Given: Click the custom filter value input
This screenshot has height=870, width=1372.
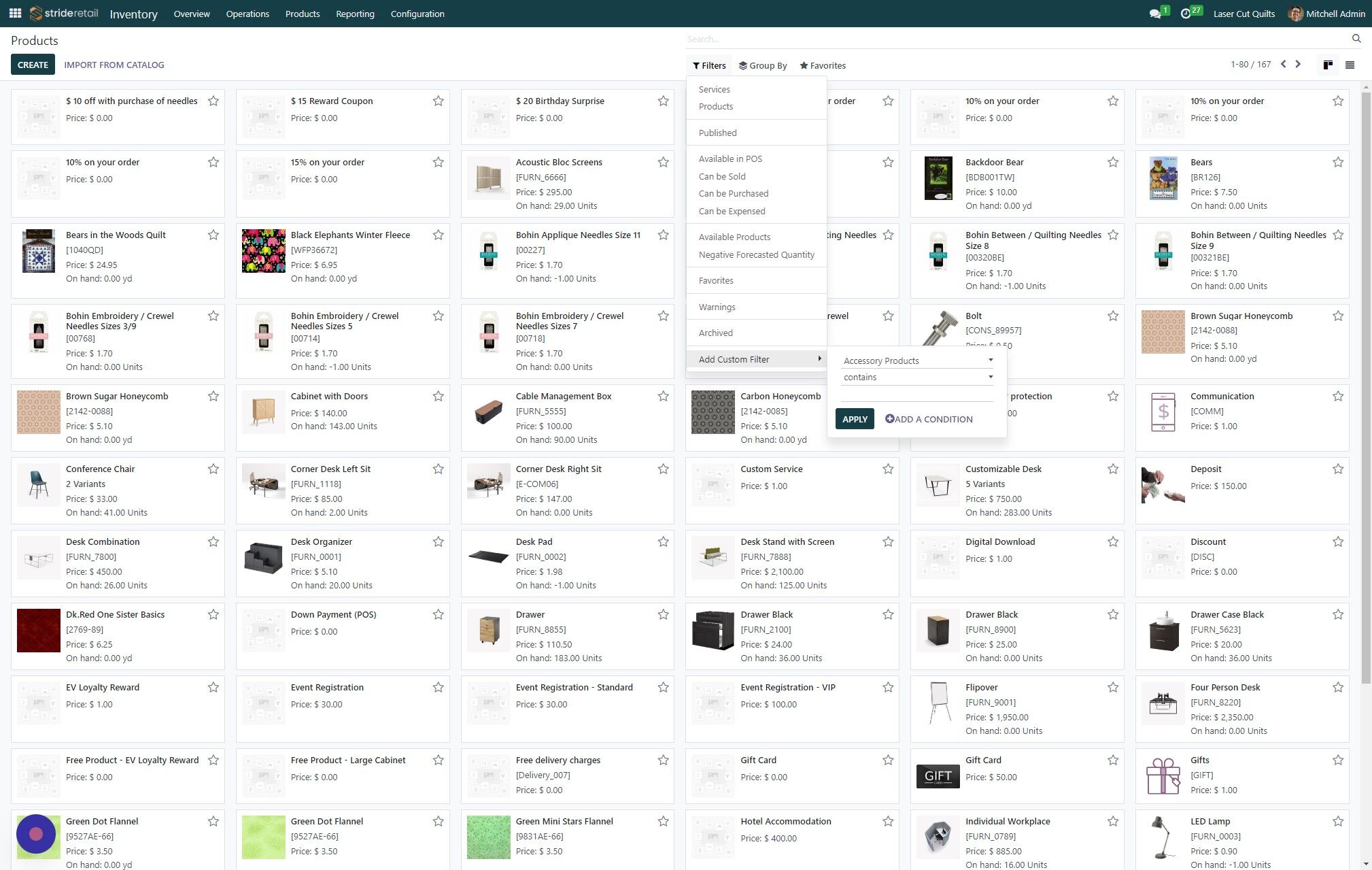Looking at the screenshot, I should click(917, 394).
